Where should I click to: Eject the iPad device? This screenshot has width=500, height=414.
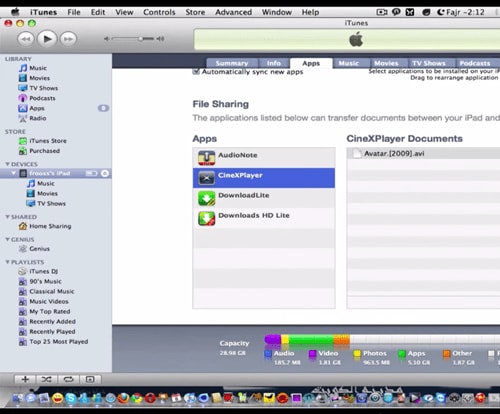[x=105, y=173]
